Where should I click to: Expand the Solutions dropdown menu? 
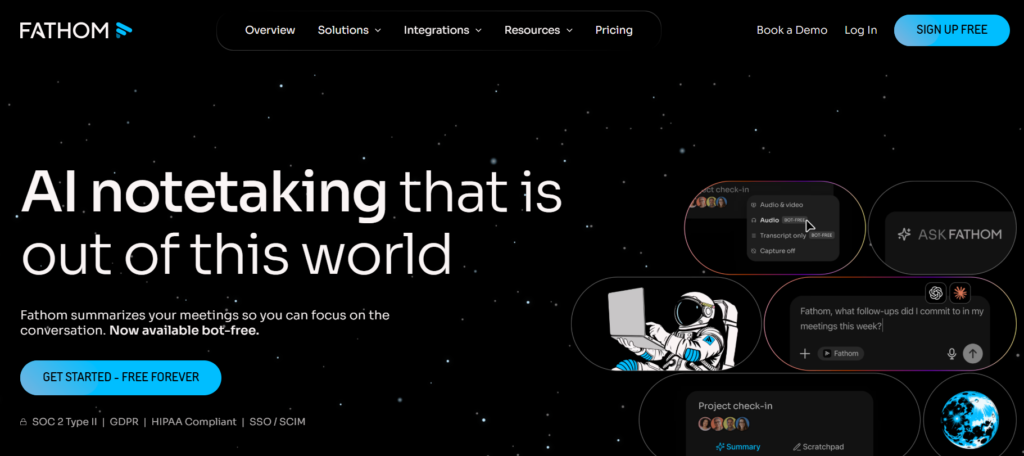tap(349, 30)
